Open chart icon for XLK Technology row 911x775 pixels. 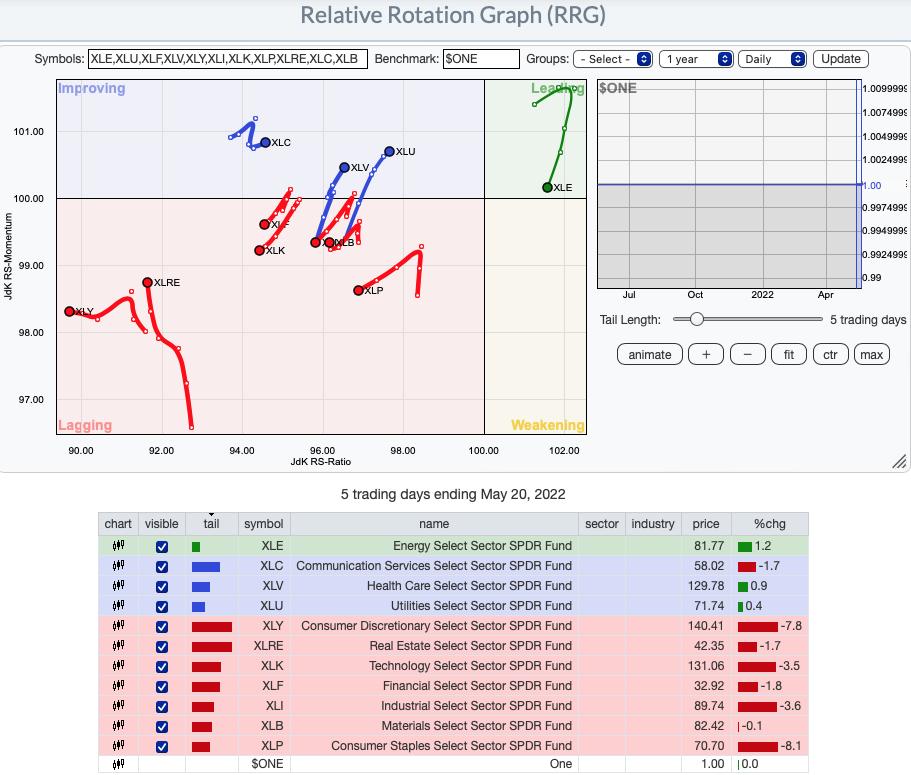118,666
